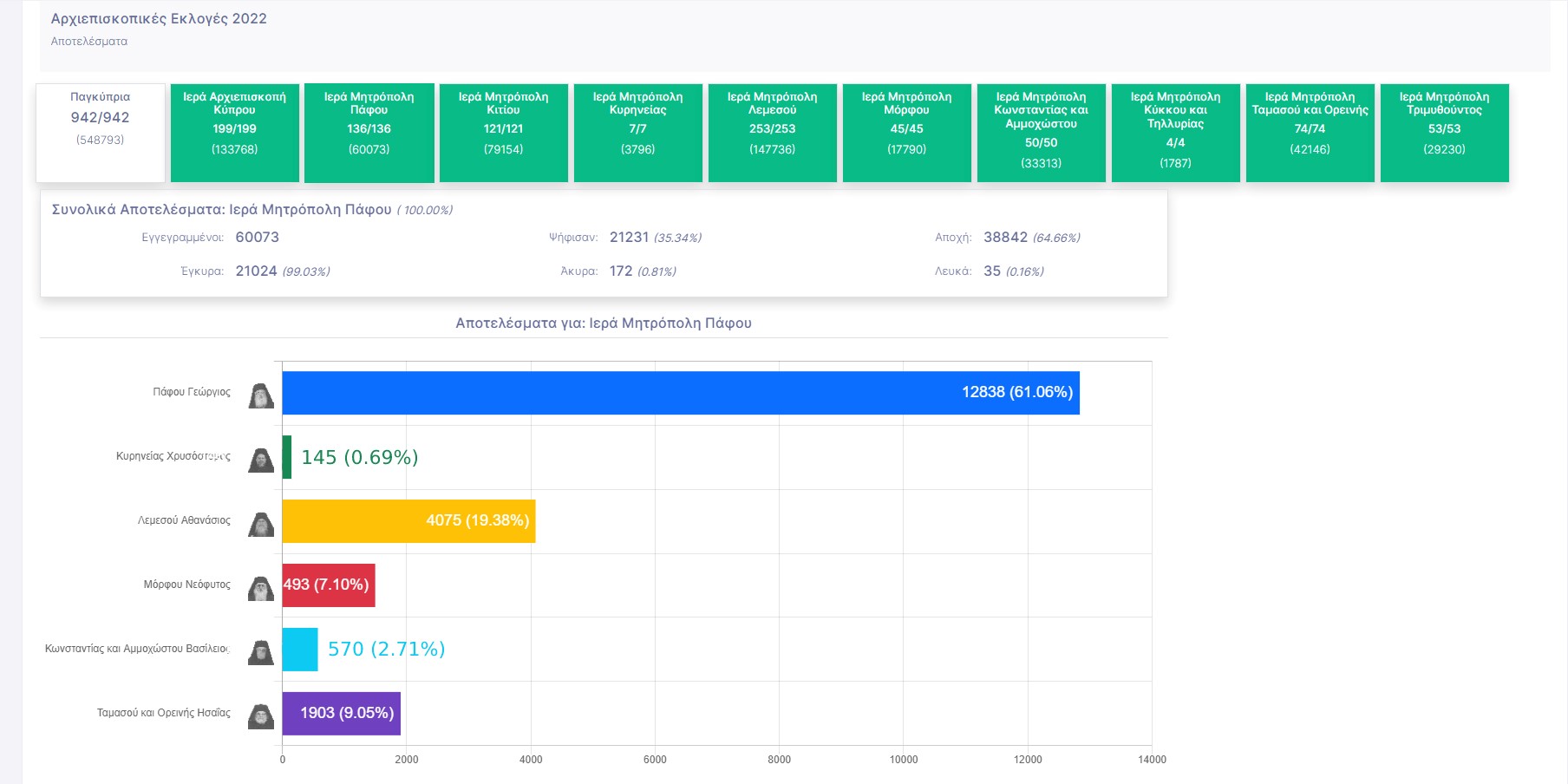Click Ταμασού και Ορεινής Ησαΐας portrait

[261, 716]
